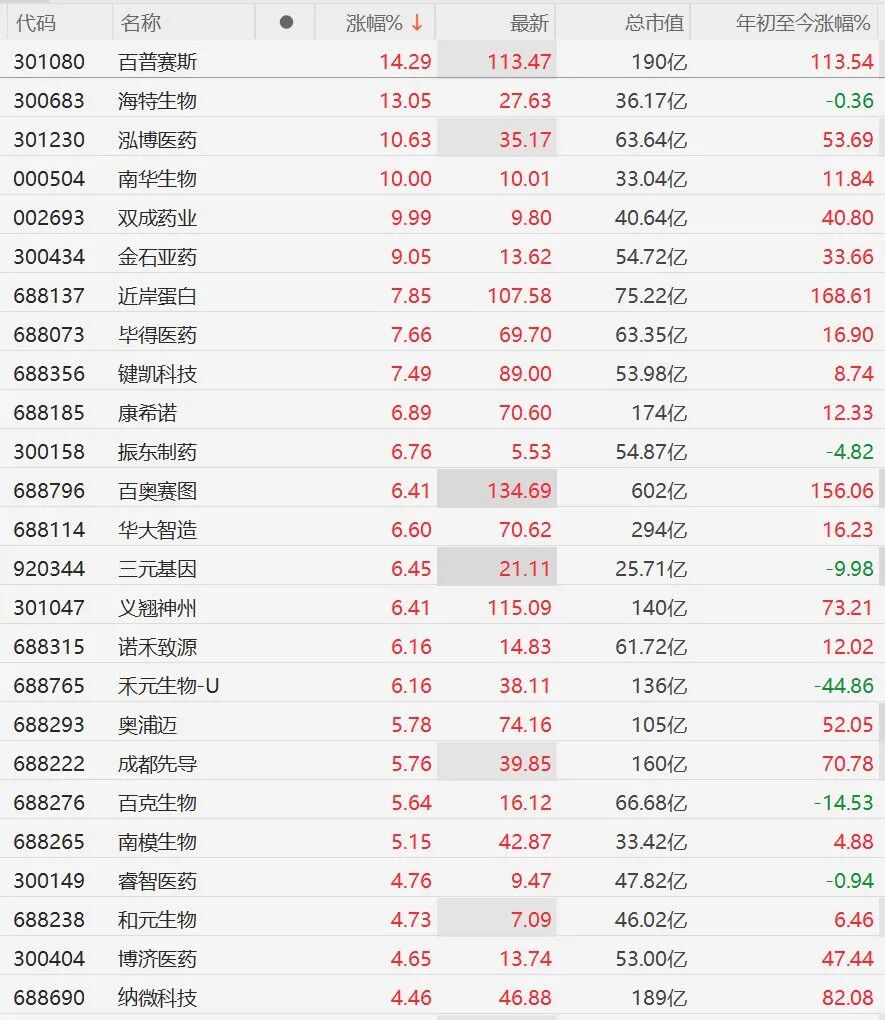This screenshot has width=885, height=1020.
Task: Select 成都先导 stock
Action: coord(157,764)
